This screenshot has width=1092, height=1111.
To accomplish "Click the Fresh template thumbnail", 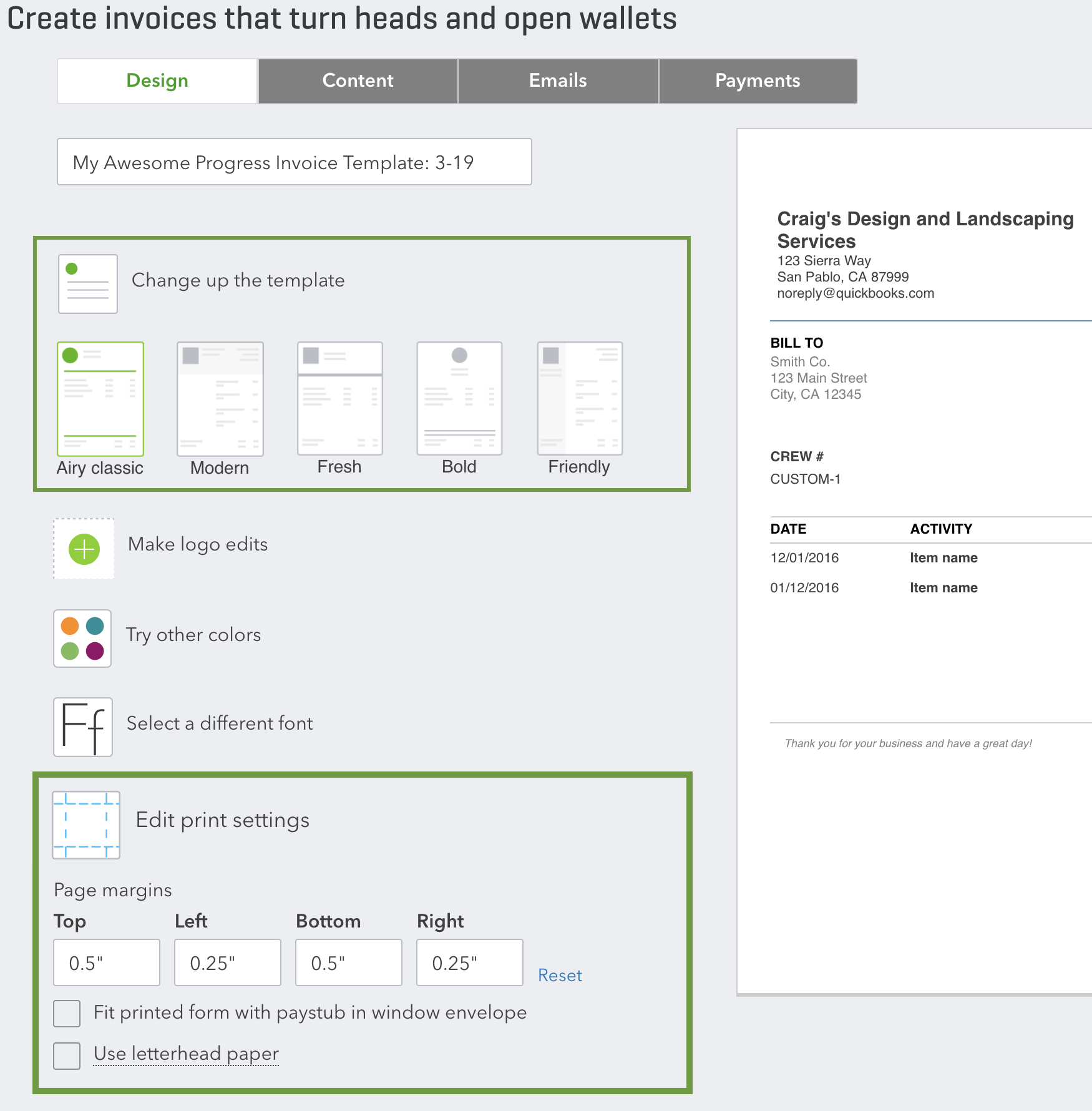I will pyautogui.click(x=339, y=398).
